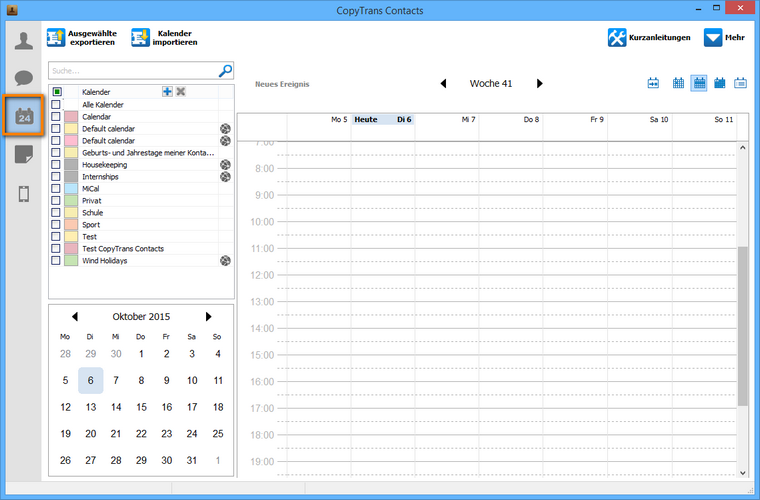Click shared icon on Internships row
This screenshot has height=500, width=760.
coord(225,177)
